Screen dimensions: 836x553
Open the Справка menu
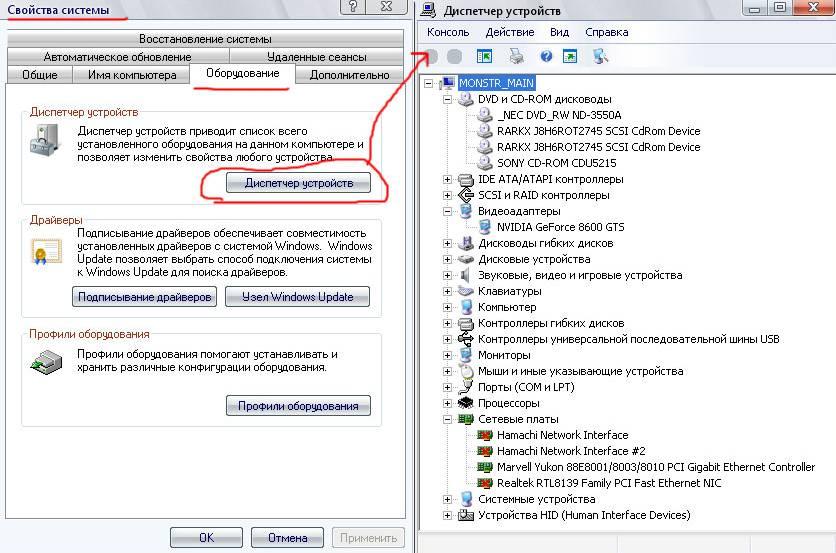(606, 32)
